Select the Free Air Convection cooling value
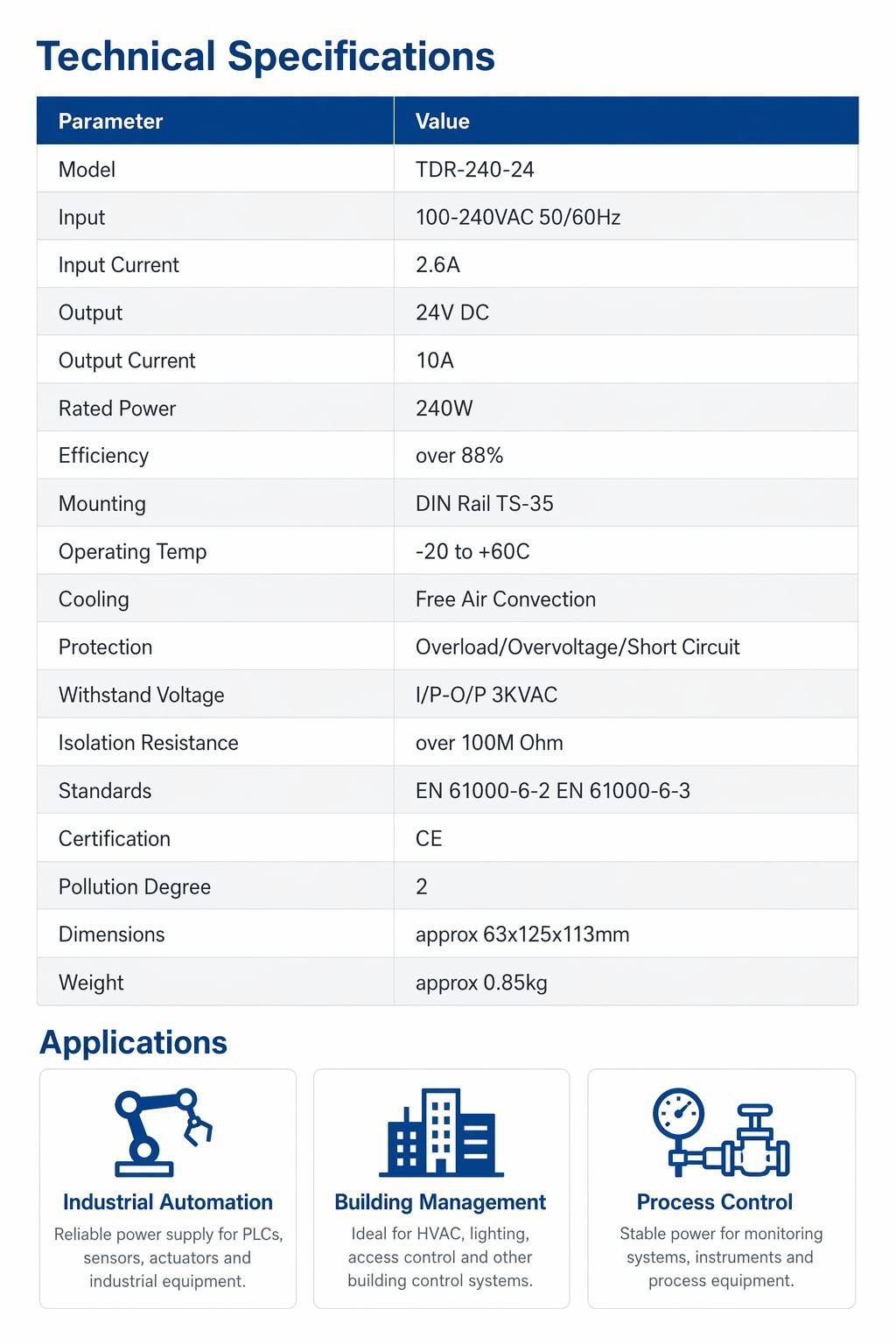The width and height of the screenshot is (896, 1344). (506, 599)
